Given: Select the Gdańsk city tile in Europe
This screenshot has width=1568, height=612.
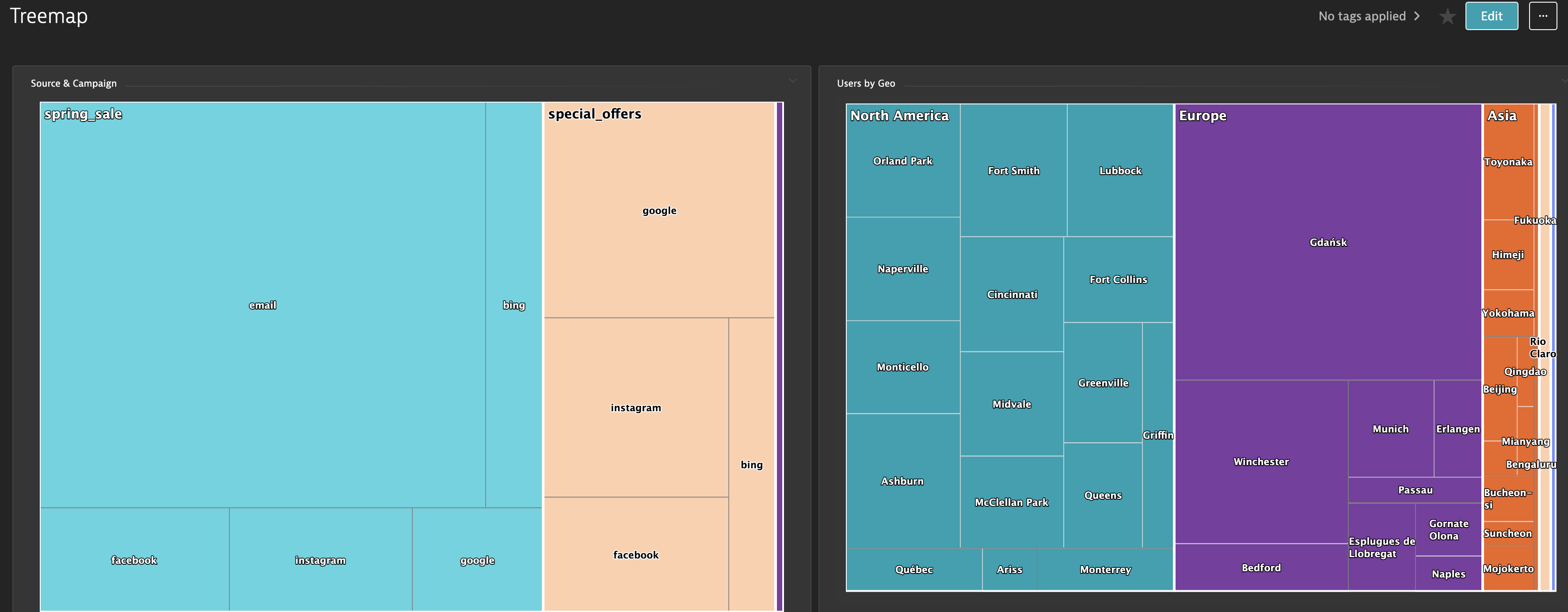Looking at the screenshot, I should point(1326,241).
